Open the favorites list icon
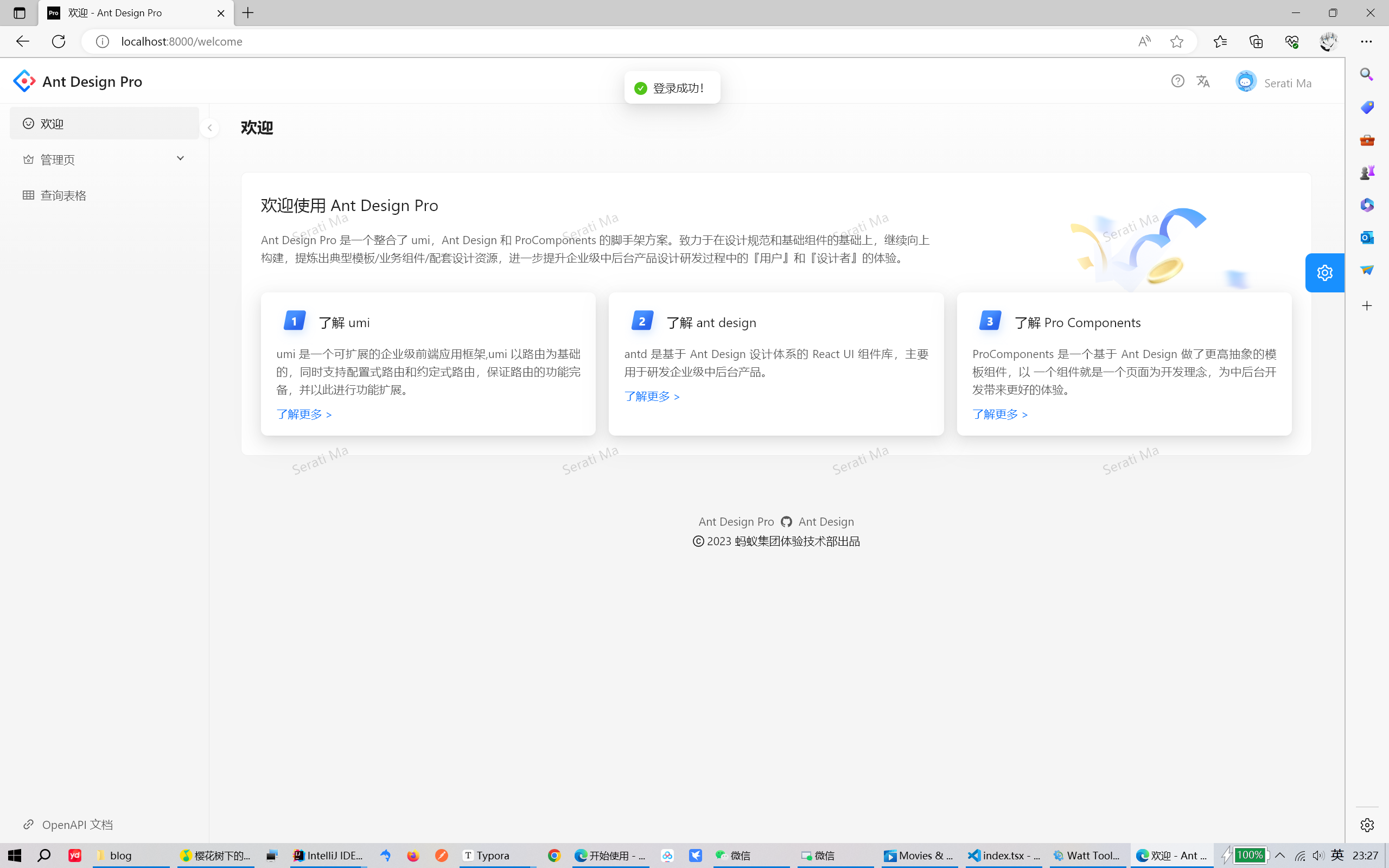The height and width of the screenshot is (868, 1389). tap(1220, 41)
